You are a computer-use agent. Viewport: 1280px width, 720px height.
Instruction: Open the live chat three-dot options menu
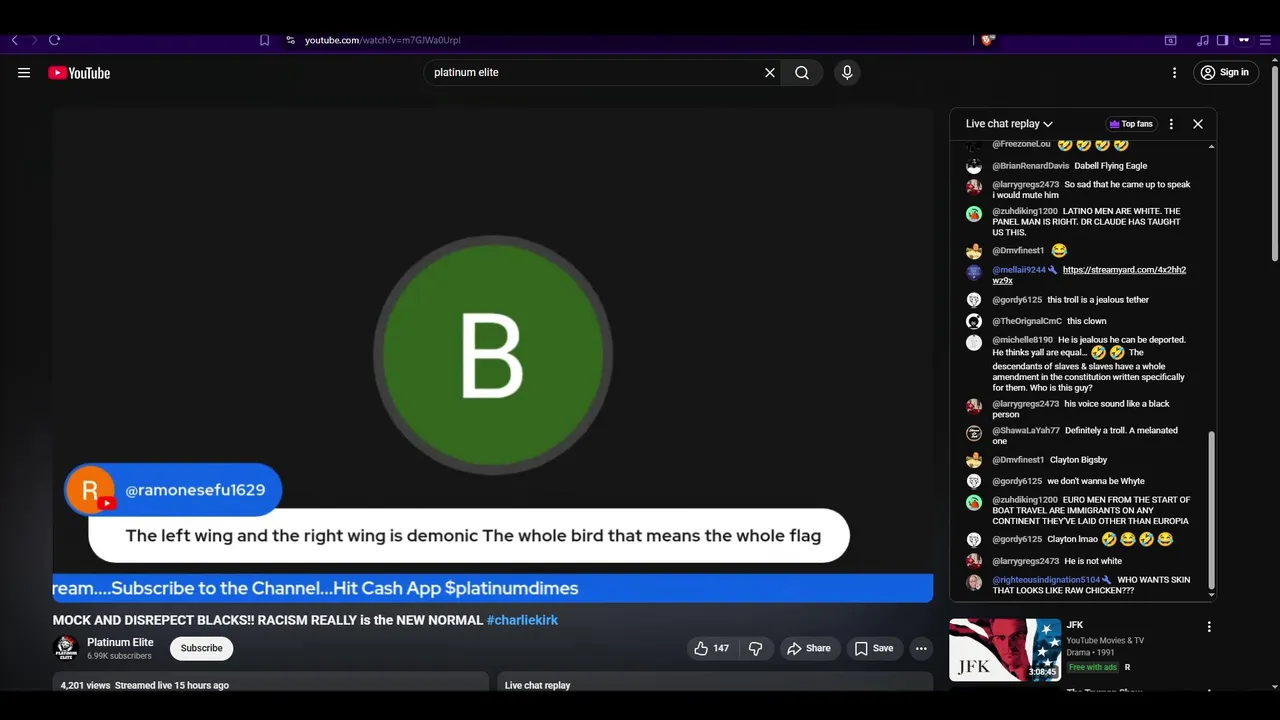(x=1171, y=124)
